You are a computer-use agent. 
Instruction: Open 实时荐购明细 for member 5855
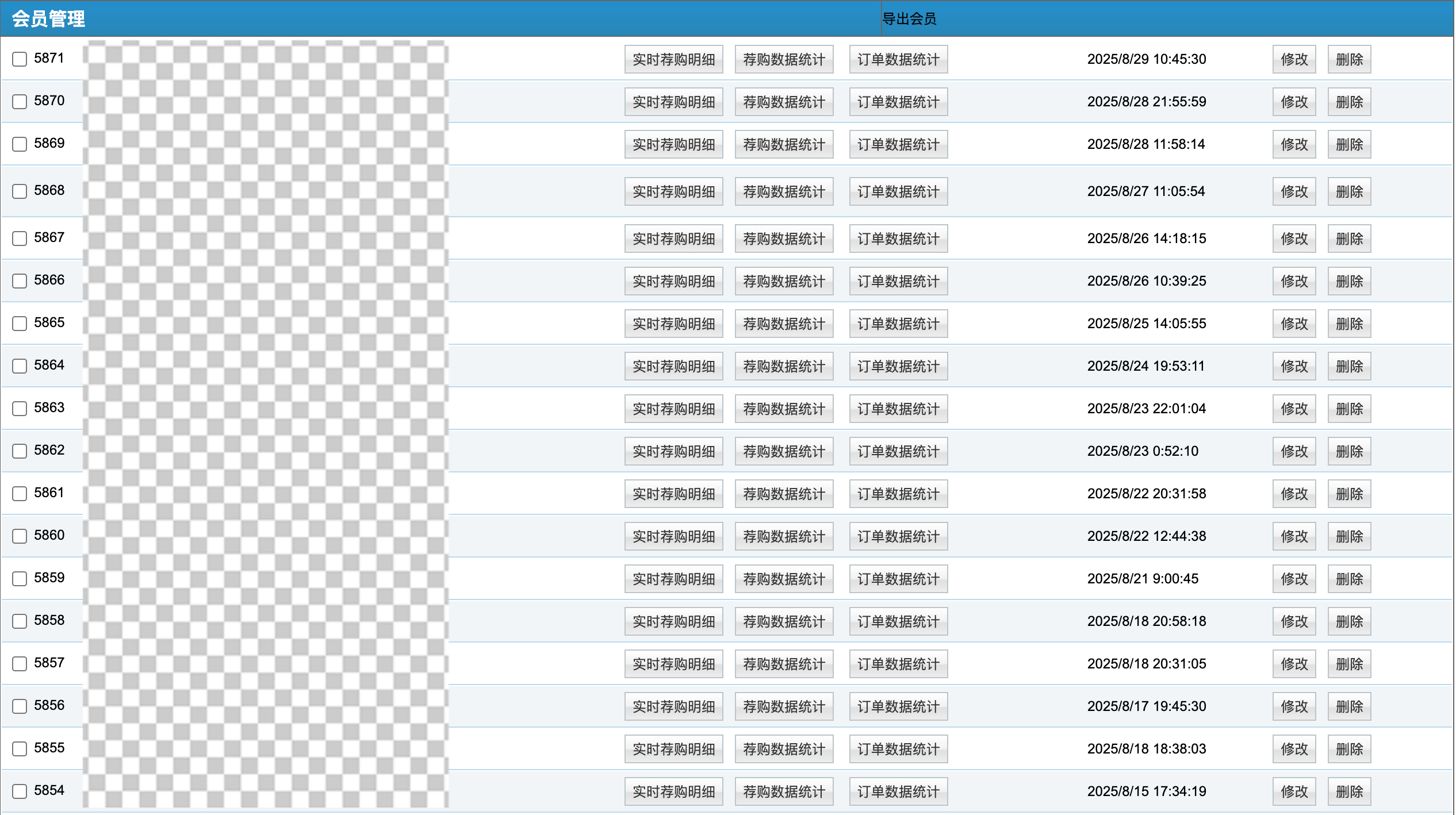[673, 749]
